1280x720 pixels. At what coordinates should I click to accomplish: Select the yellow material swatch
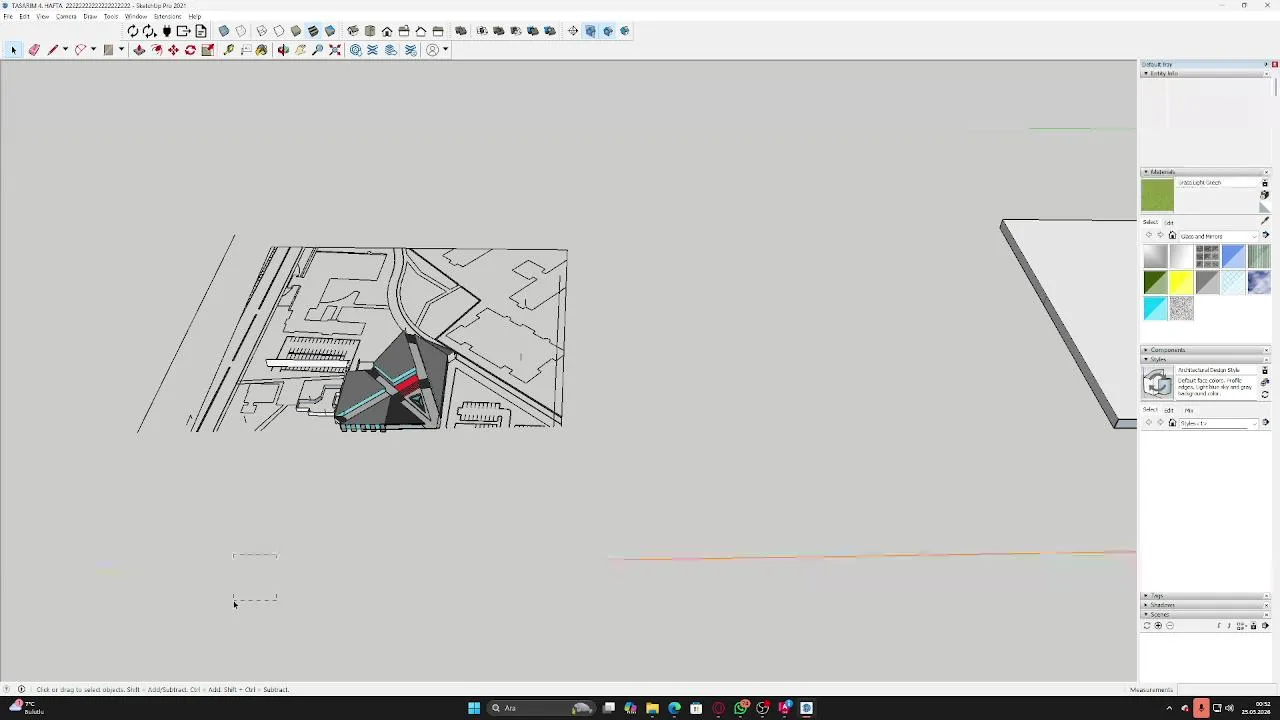click(1181, 283)
